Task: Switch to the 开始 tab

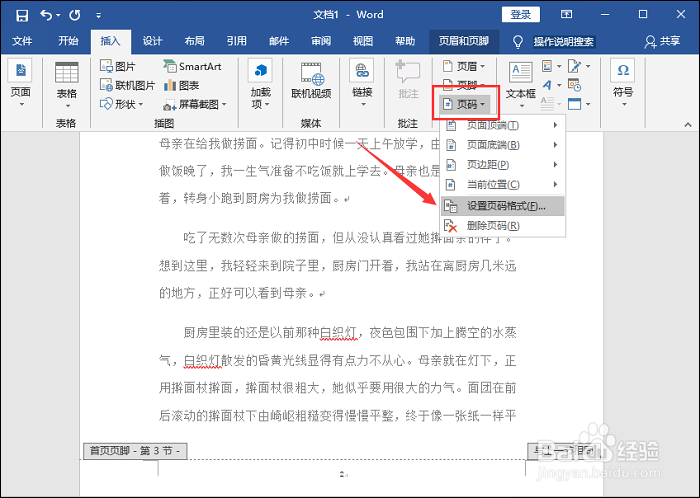Action: click(68, 41)
